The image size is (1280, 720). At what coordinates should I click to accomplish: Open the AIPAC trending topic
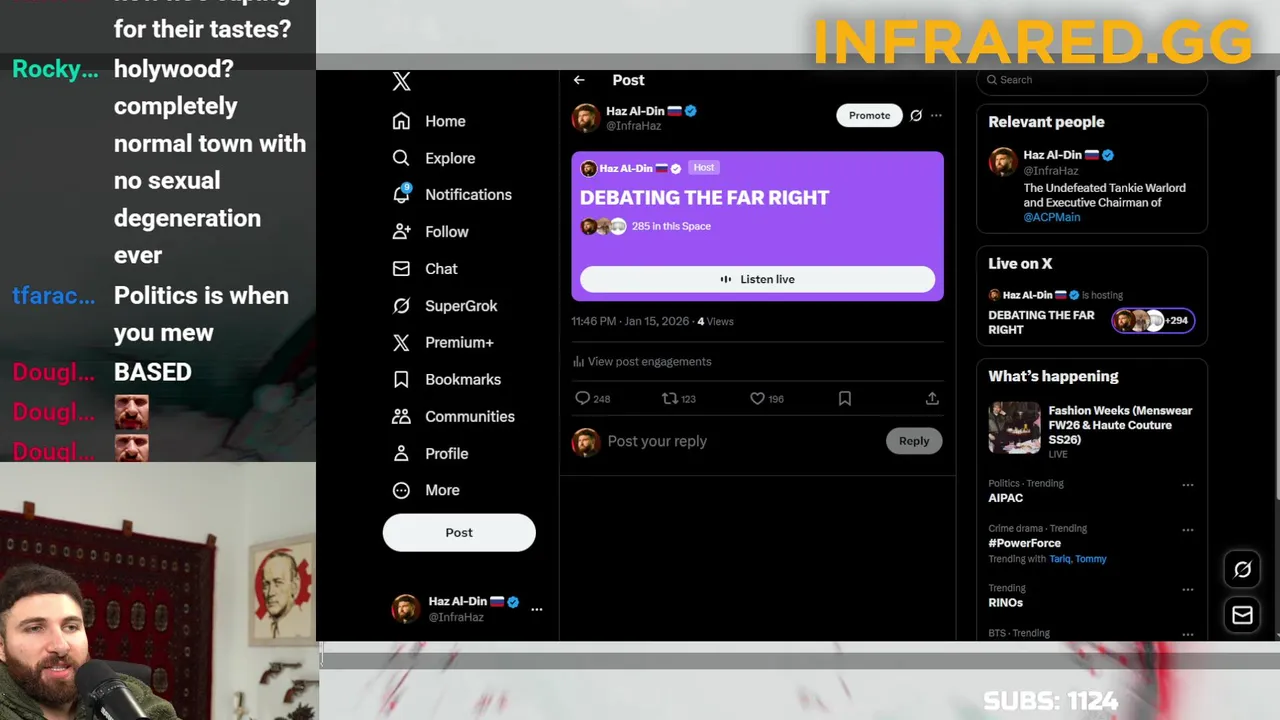pos(1006,498)
